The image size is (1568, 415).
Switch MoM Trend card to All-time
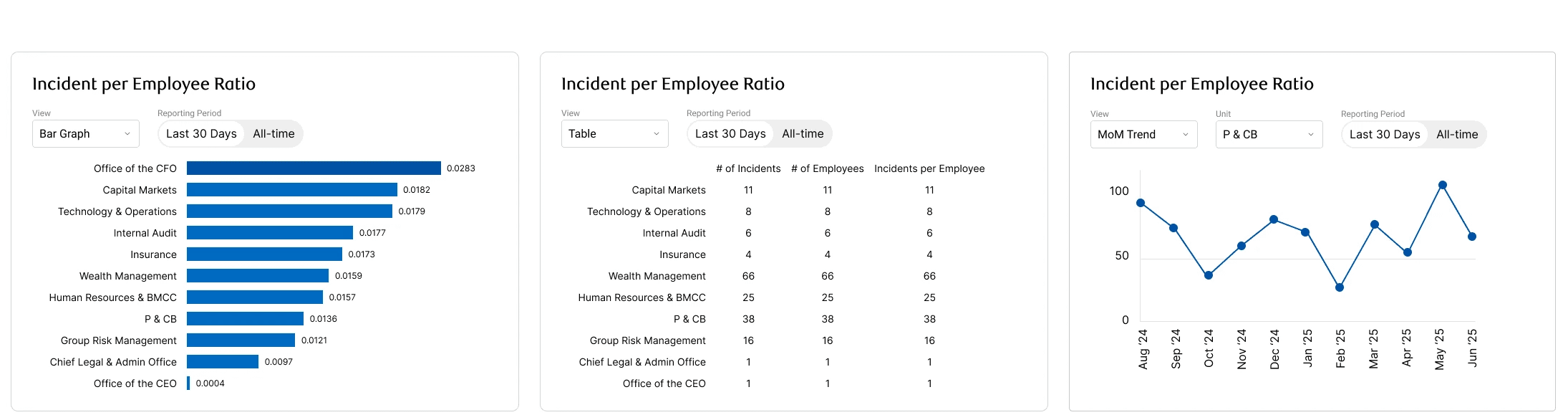tap(1457, 135)
